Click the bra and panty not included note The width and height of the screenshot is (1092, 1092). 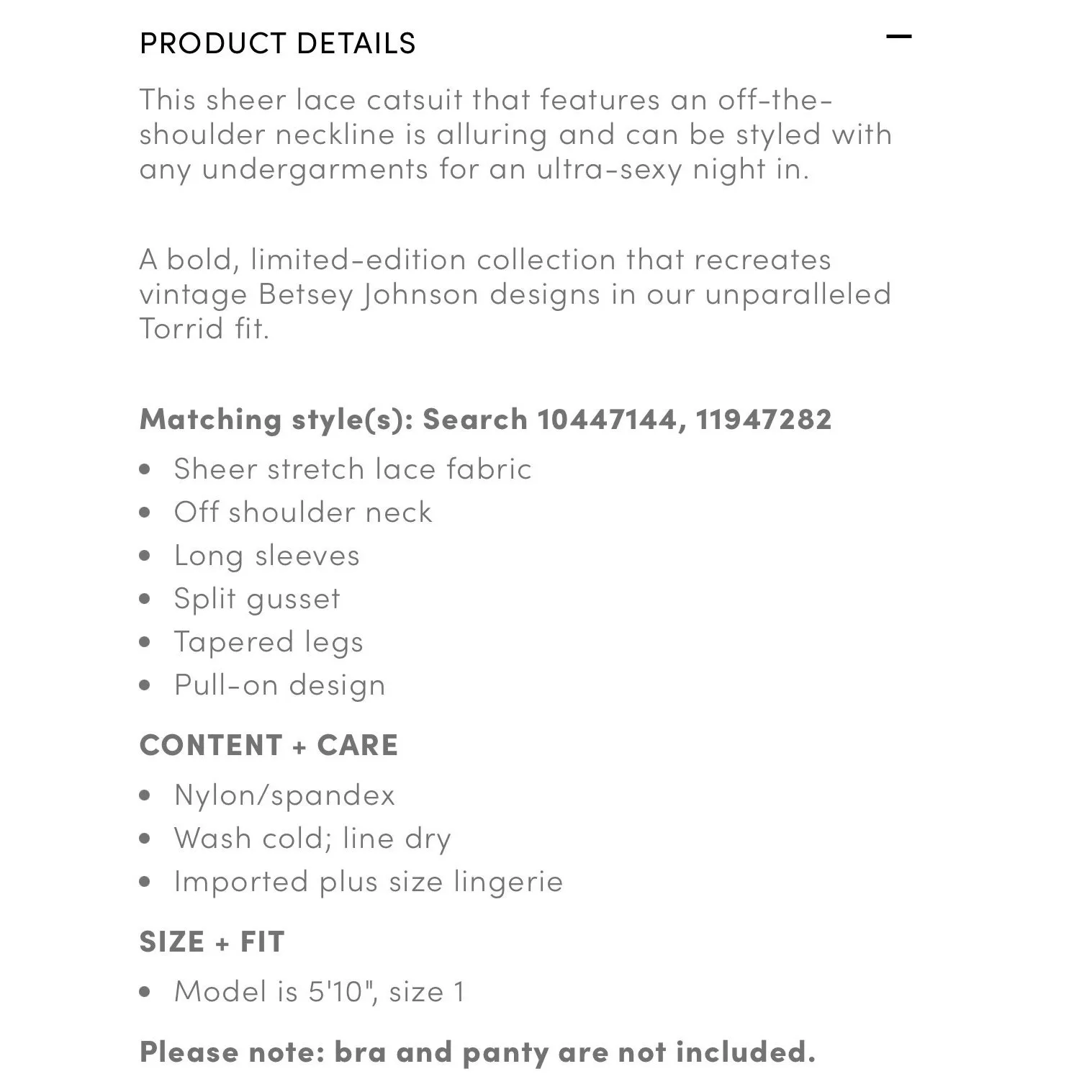pos(477,1052)
